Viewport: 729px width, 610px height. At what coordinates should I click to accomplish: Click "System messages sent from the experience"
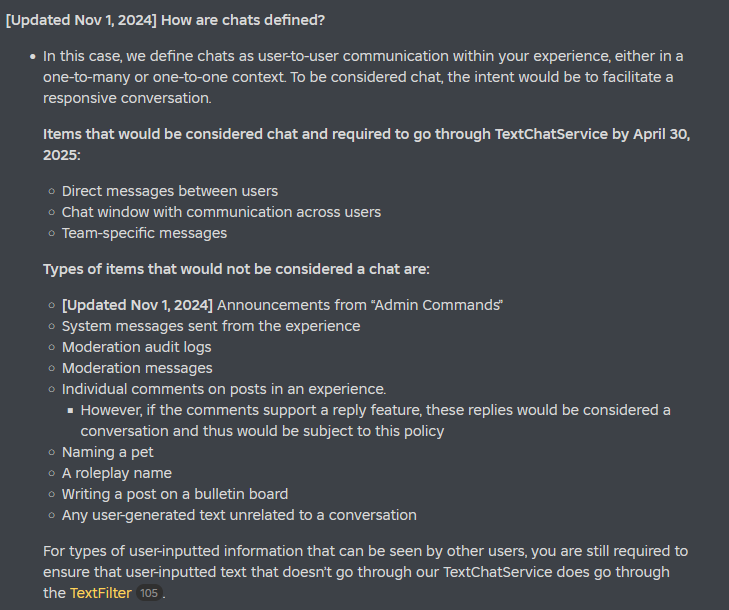(x=211, y=326)
